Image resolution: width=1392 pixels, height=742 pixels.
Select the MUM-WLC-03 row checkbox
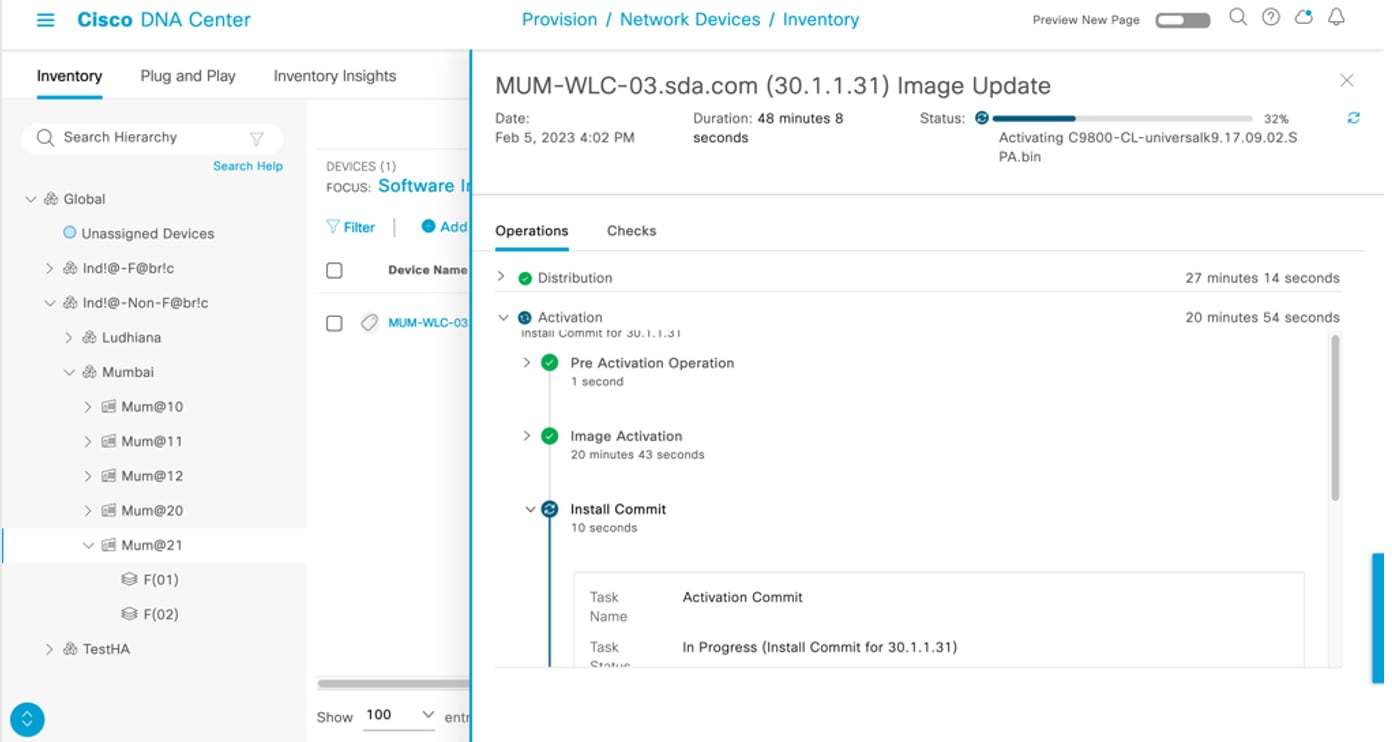tap(334, 323)
